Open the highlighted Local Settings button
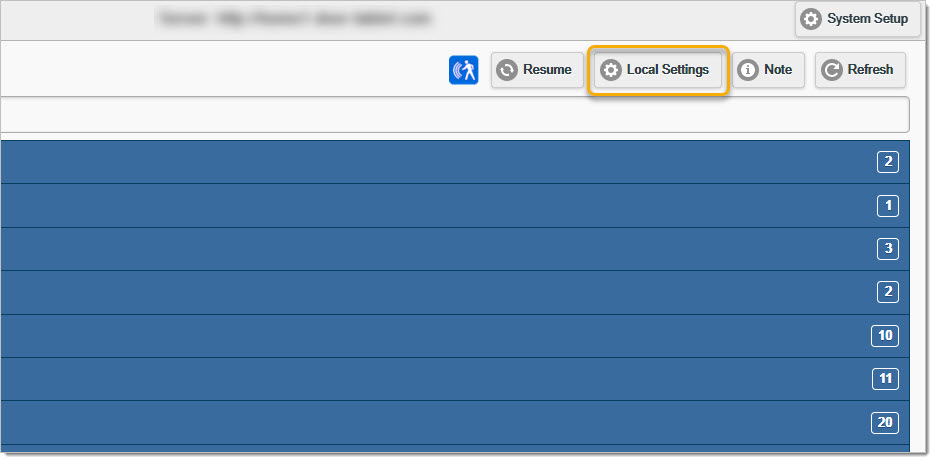The width and height of the screenshot is (934, 461). (658, 70)
